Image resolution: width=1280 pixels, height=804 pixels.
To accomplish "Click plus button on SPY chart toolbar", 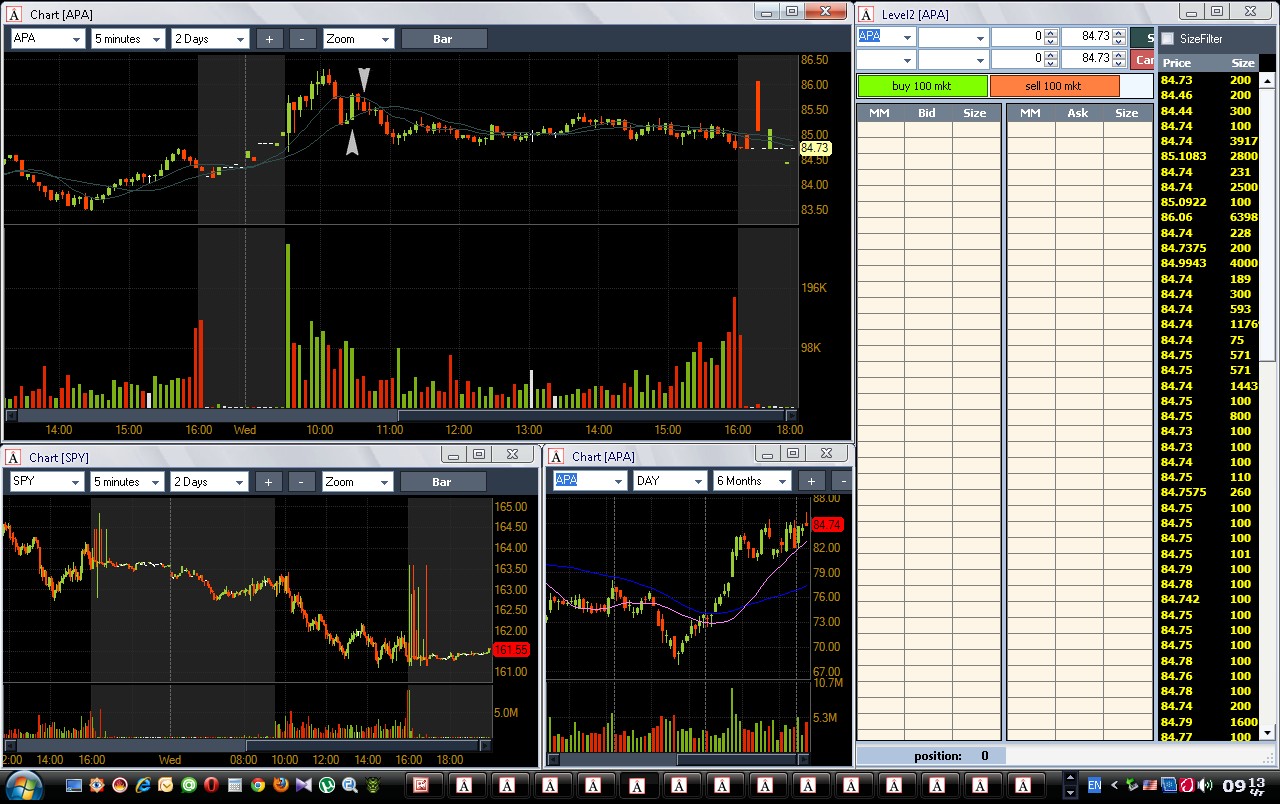I will tap(268, 482).
